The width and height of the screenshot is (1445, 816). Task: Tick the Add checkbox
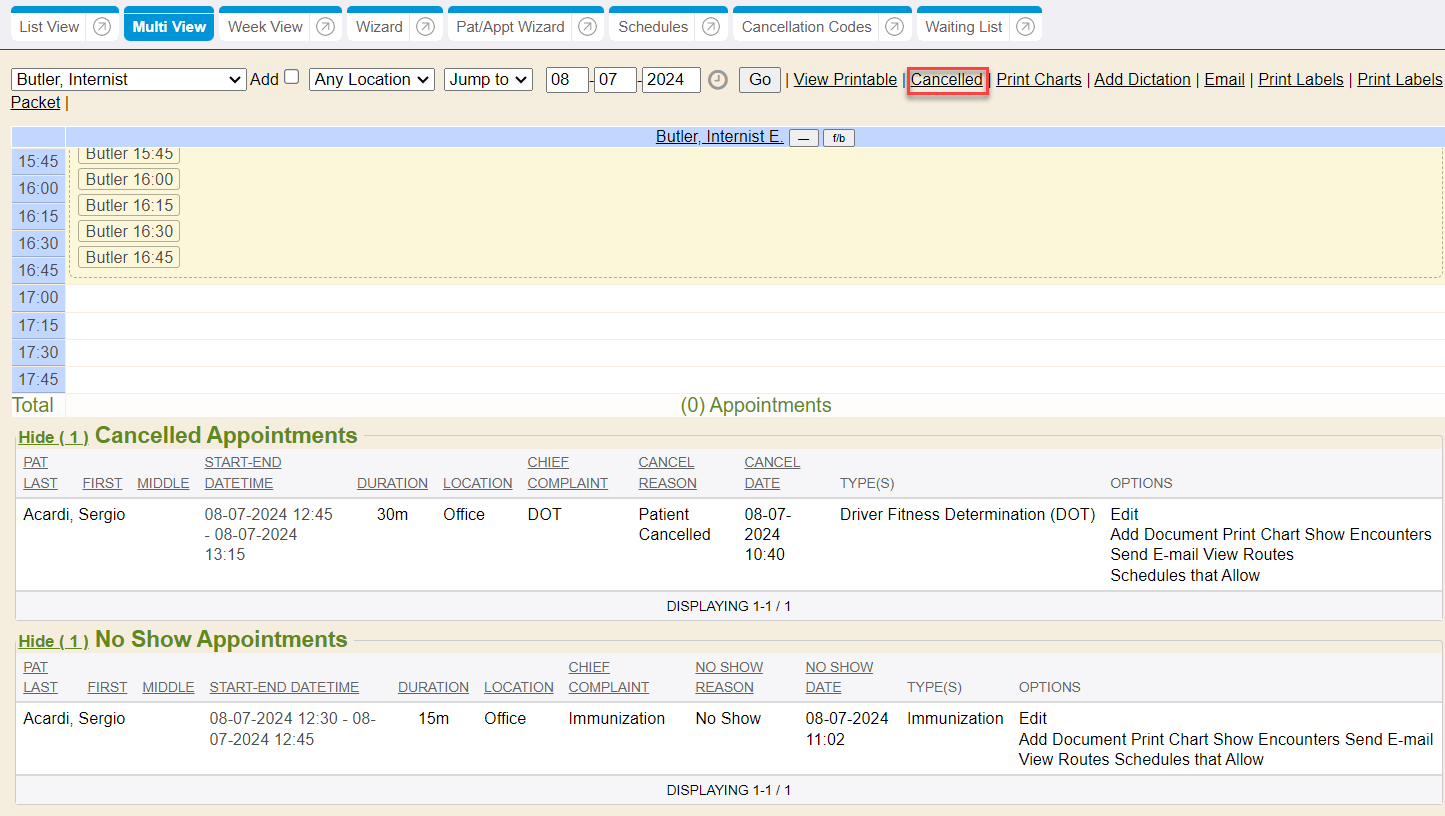(292, 77)
